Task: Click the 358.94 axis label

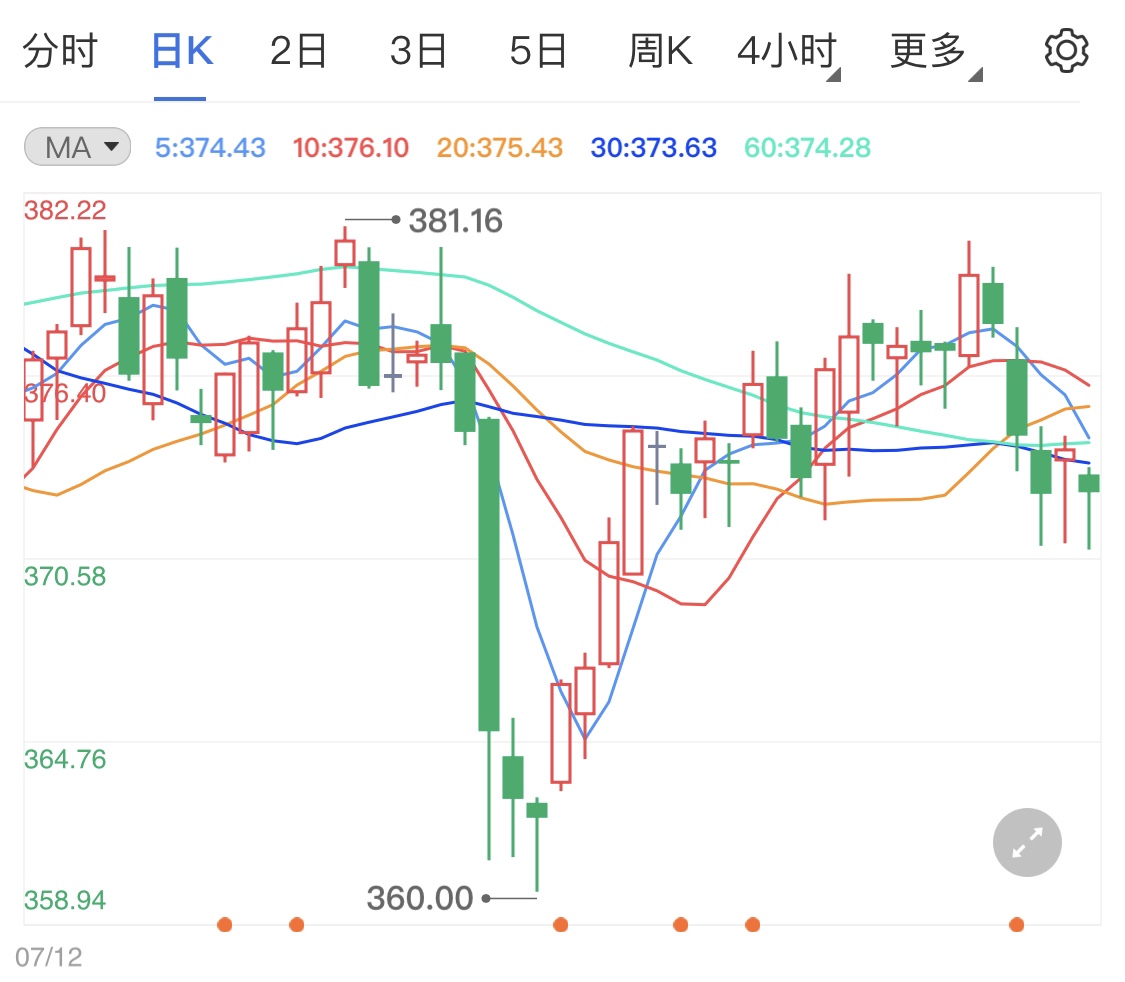Action: [x=65, y=900]
